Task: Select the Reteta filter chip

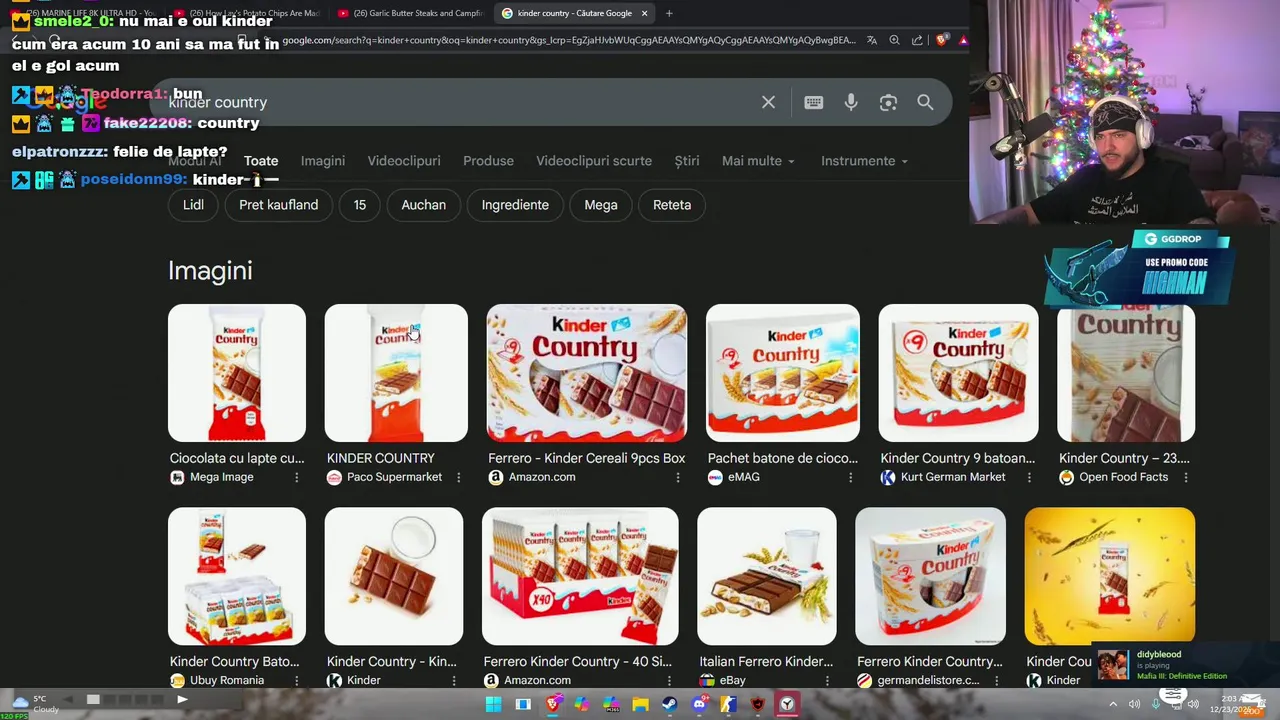Action: coord(672,205)
